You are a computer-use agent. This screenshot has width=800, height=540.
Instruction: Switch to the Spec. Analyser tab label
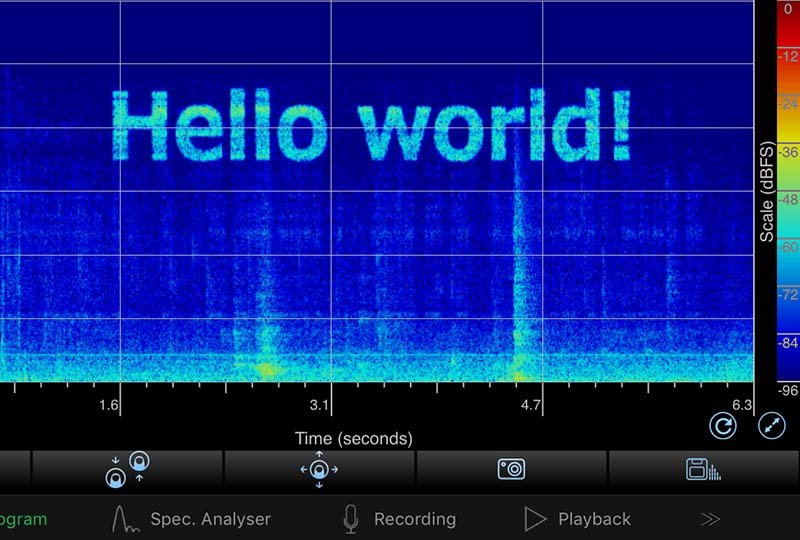click(210, 519)
